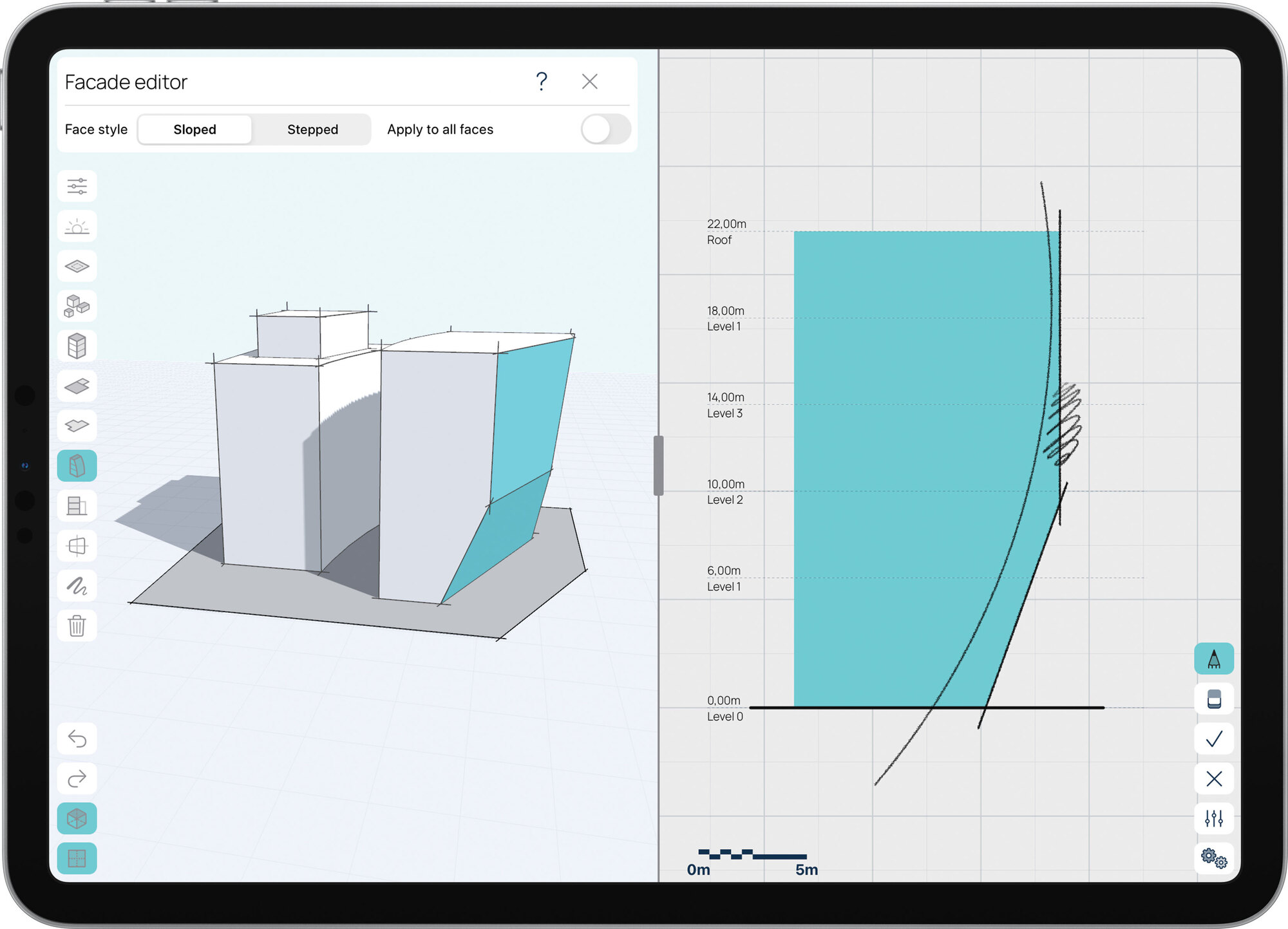Select the Pencil drawing tool in the right sidebar
The height and width of the screenshot is (929, 1288).
(1213, 659)
